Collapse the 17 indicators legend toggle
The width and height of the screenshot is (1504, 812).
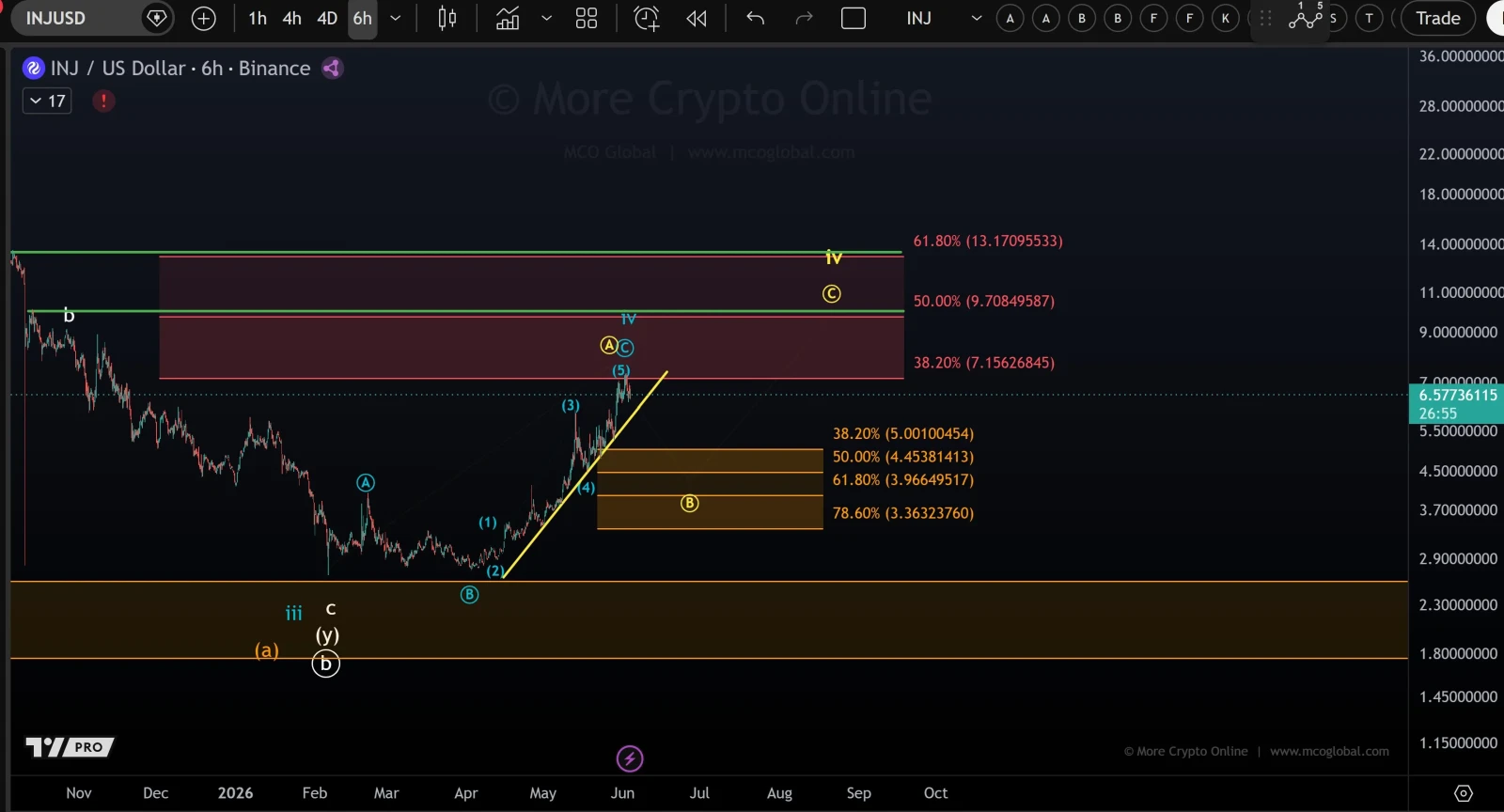tap(47, 101)
